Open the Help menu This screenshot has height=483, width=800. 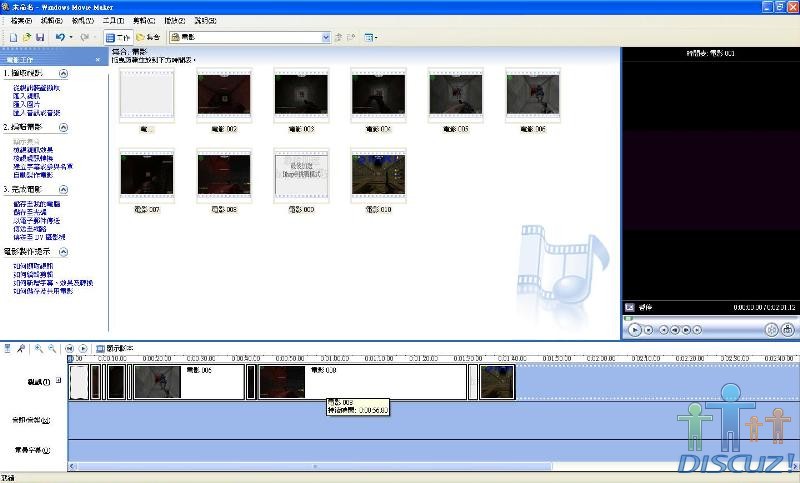pos(206,21)
